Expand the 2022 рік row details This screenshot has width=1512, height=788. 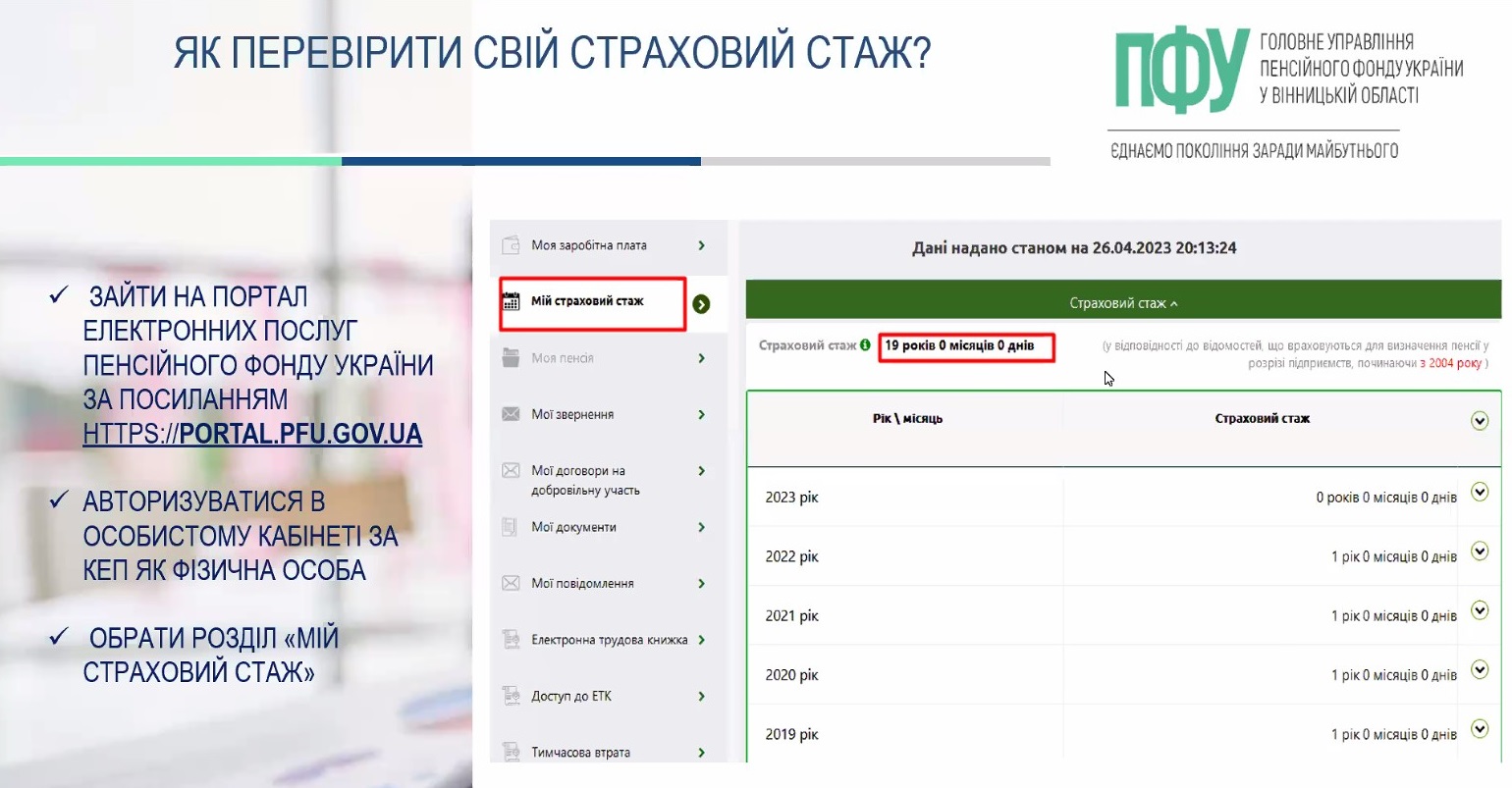(x=1480, y=552)
